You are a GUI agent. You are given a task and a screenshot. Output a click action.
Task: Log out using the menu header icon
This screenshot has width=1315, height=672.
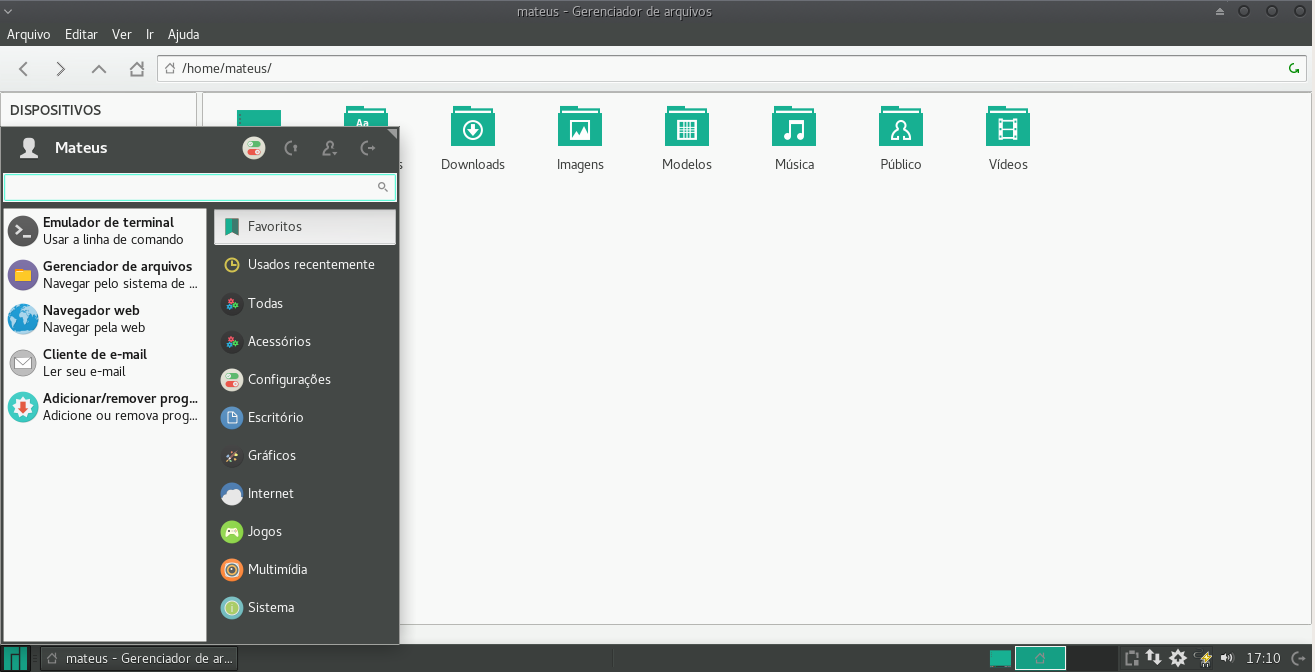coord(367,148)
